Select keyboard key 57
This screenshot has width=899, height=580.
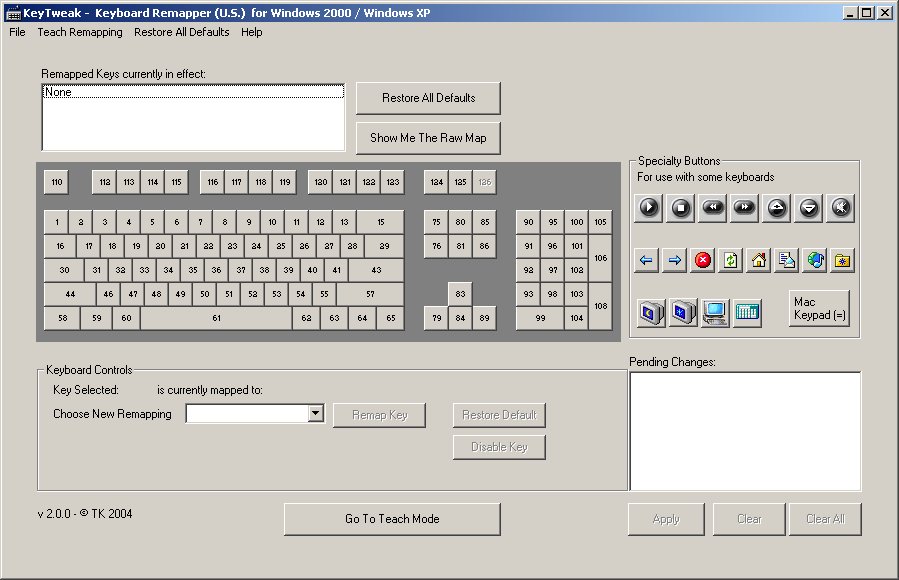point(370,294)
